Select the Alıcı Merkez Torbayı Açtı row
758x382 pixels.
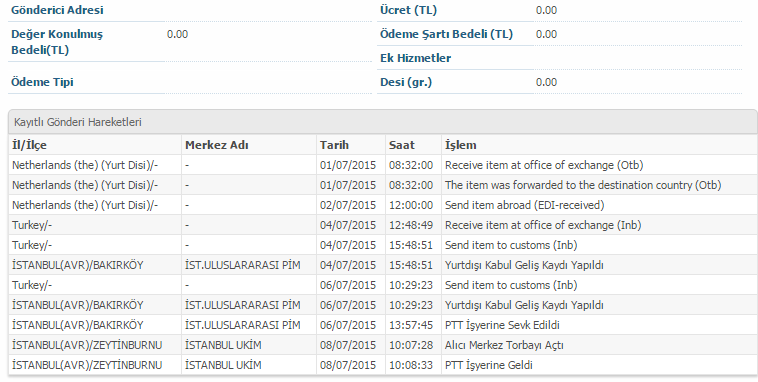coord(382,345)
